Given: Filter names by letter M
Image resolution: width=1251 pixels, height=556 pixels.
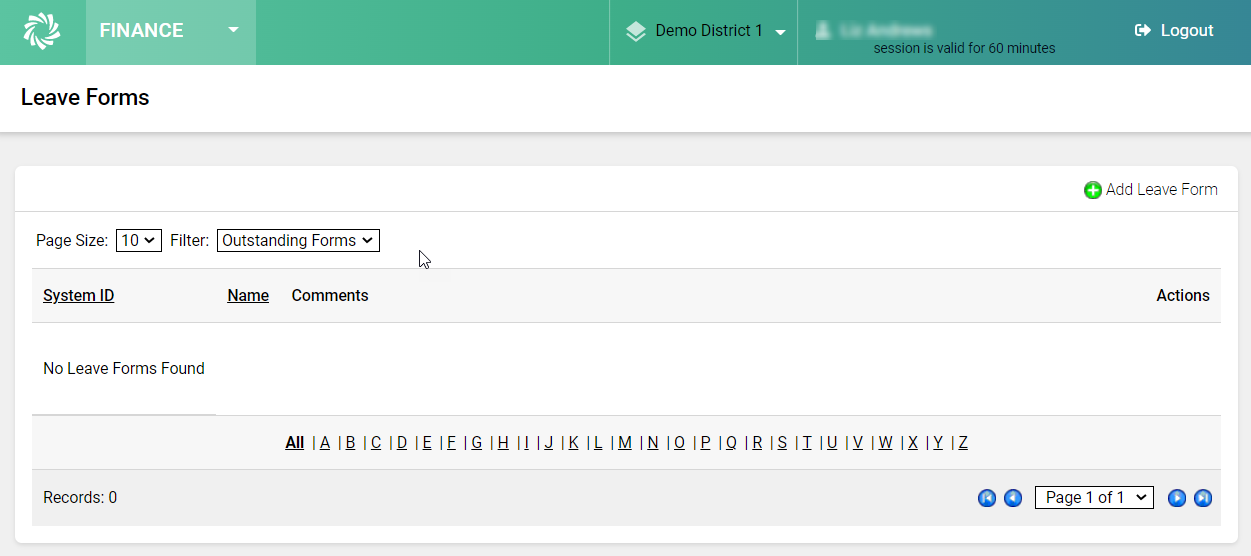Looking at the screenshot, I should click(x=625, y=443).
